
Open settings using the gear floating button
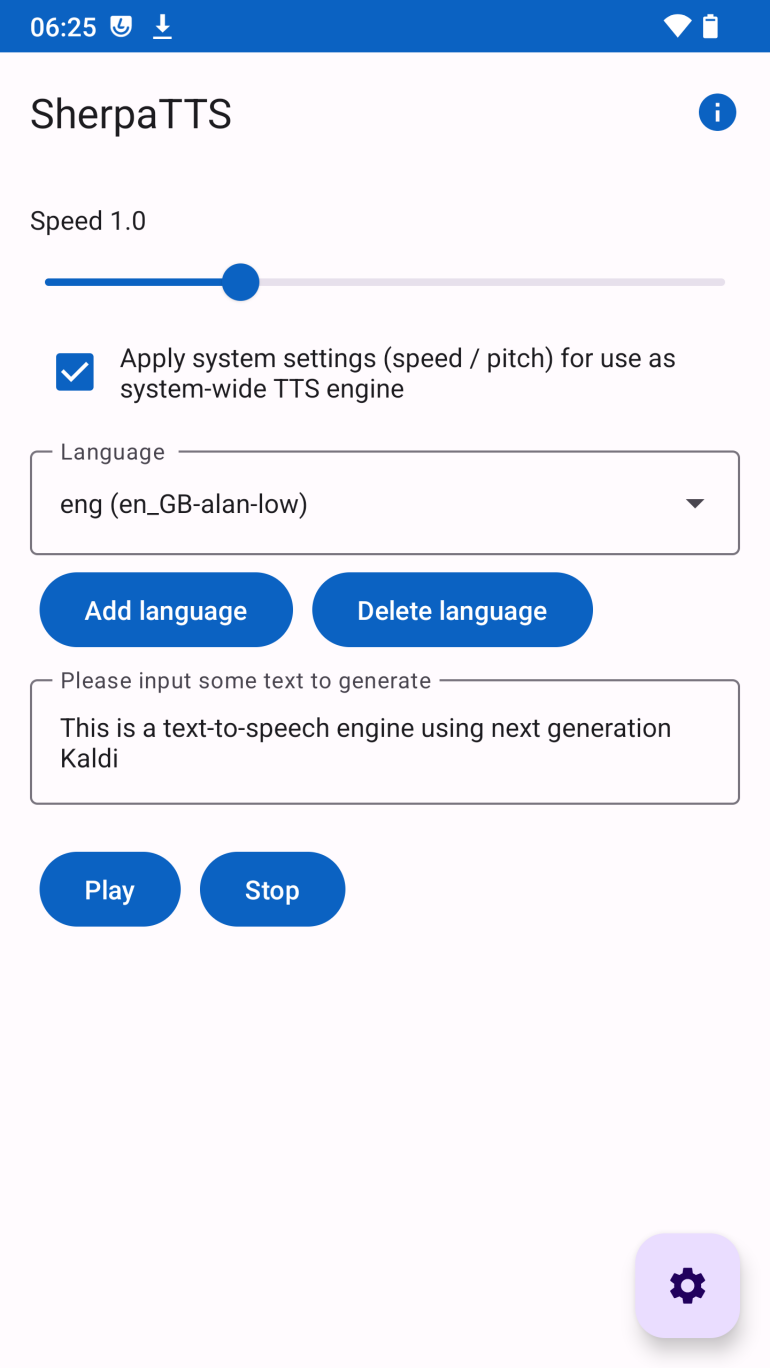pos(687,1286)
